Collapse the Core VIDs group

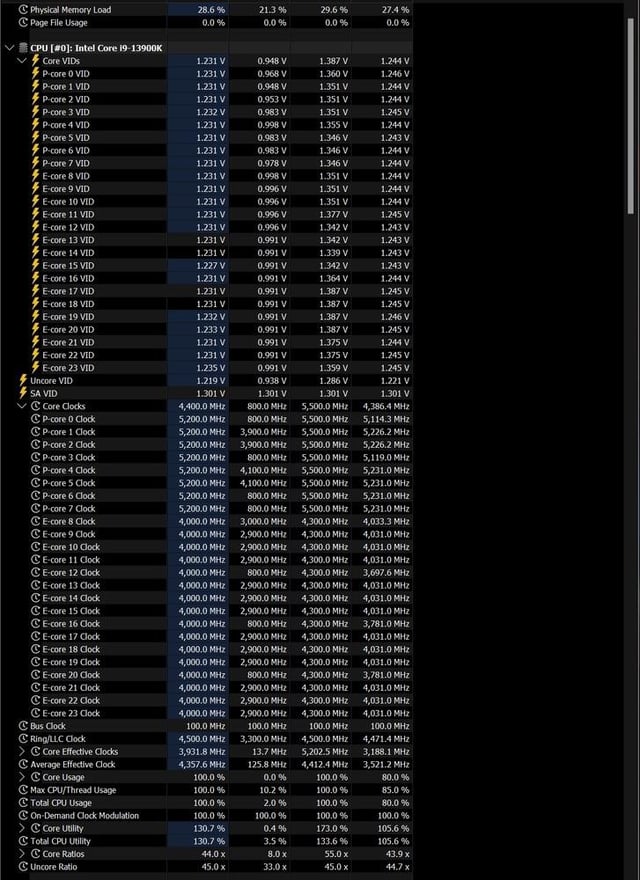pyautogui.click(x=22, y=61)
